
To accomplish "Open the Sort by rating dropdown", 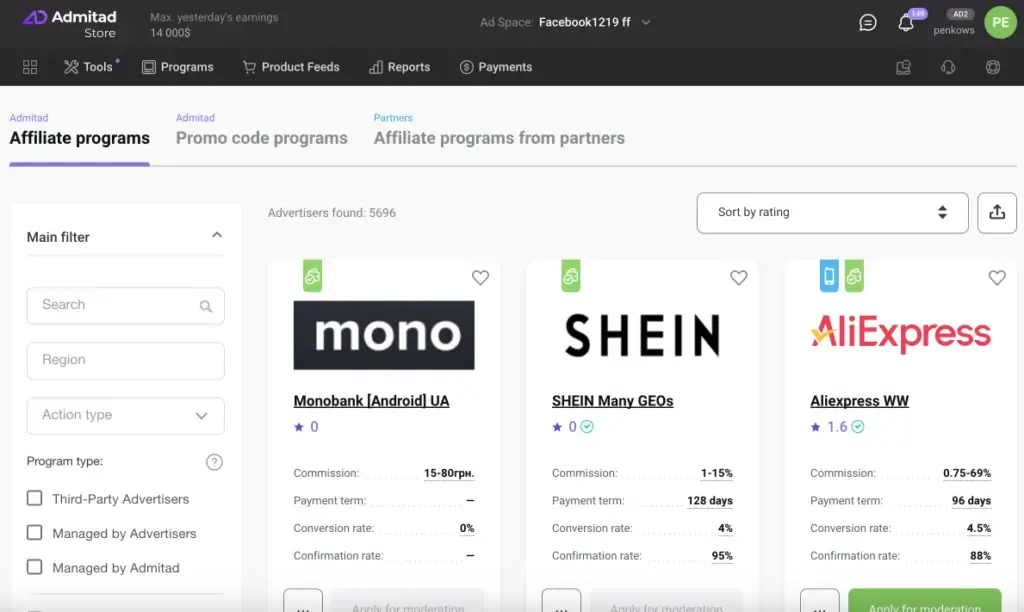I will [832, 212].
